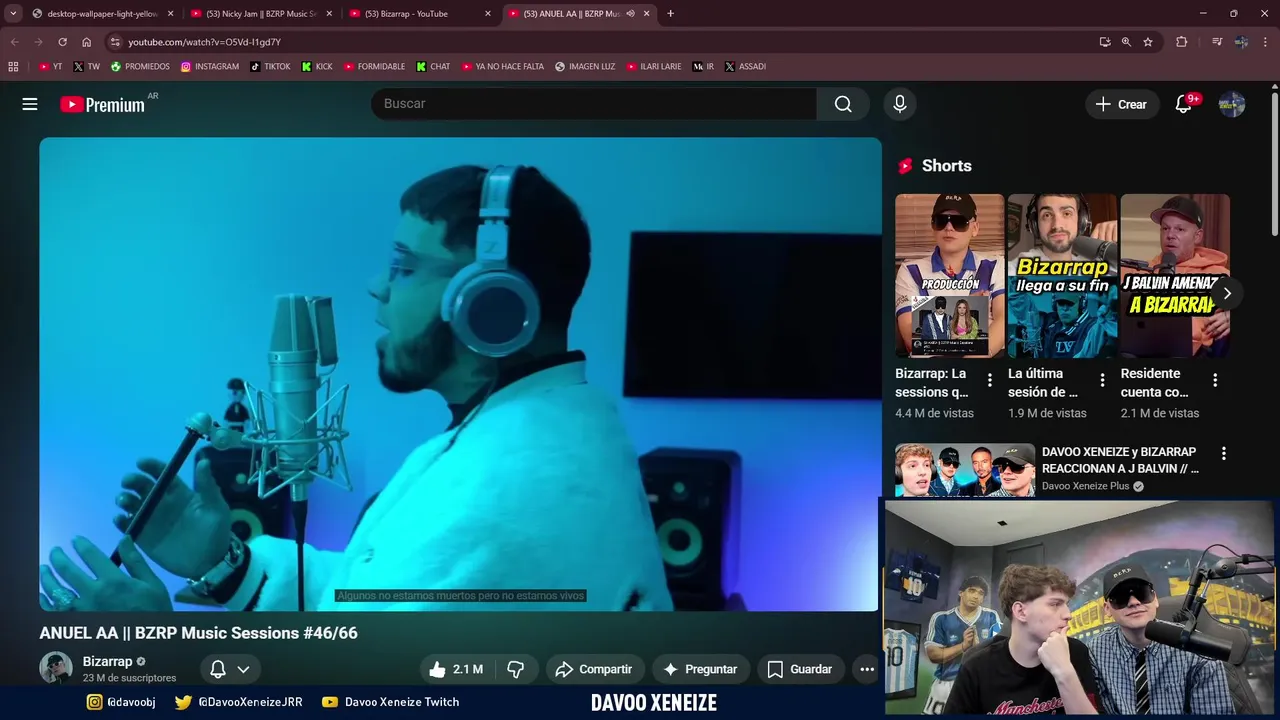
Task: Open the notifications bell in the header
Action: [x=1184, y=104]
